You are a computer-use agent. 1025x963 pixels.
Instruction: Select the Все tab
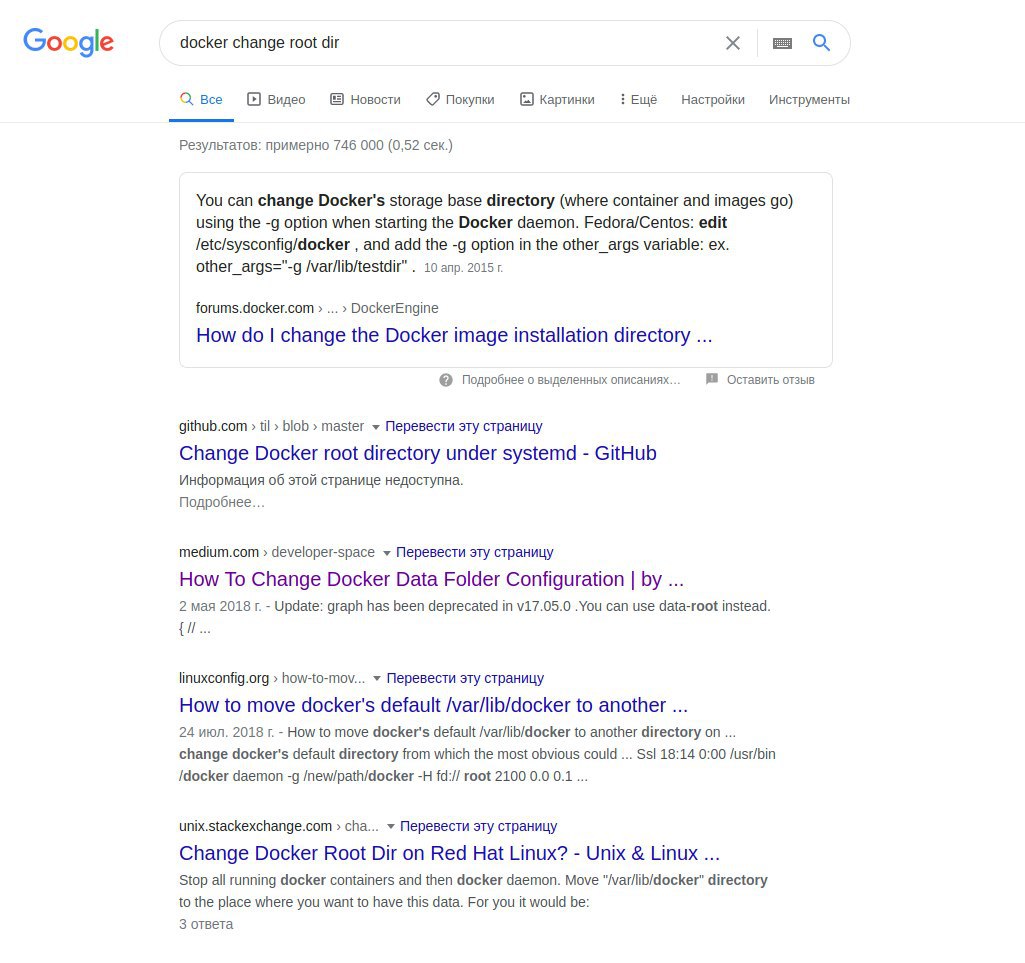pos(201,99)
